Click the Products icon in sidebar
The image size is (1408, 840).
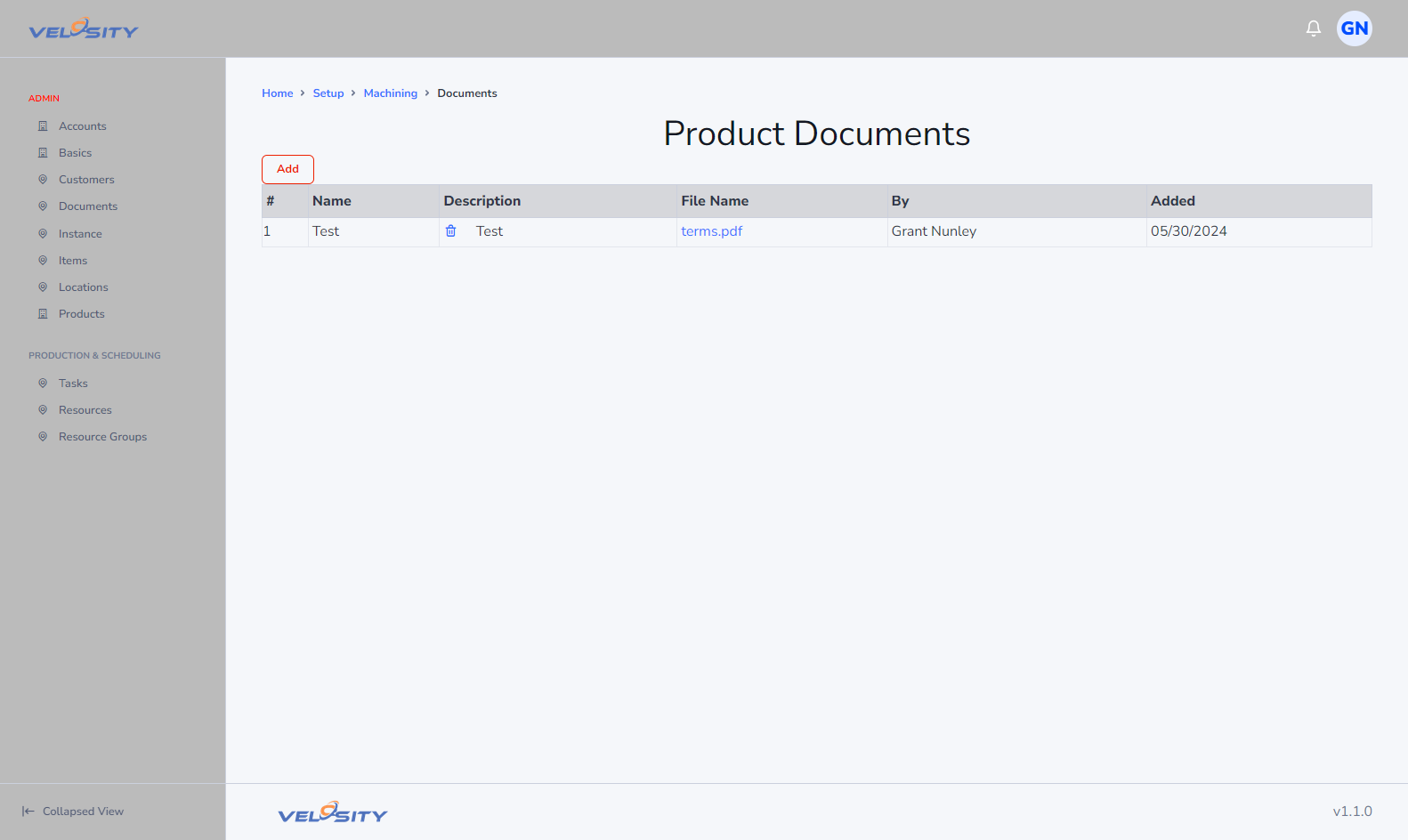pyautogui.click(x=43, y=314)
